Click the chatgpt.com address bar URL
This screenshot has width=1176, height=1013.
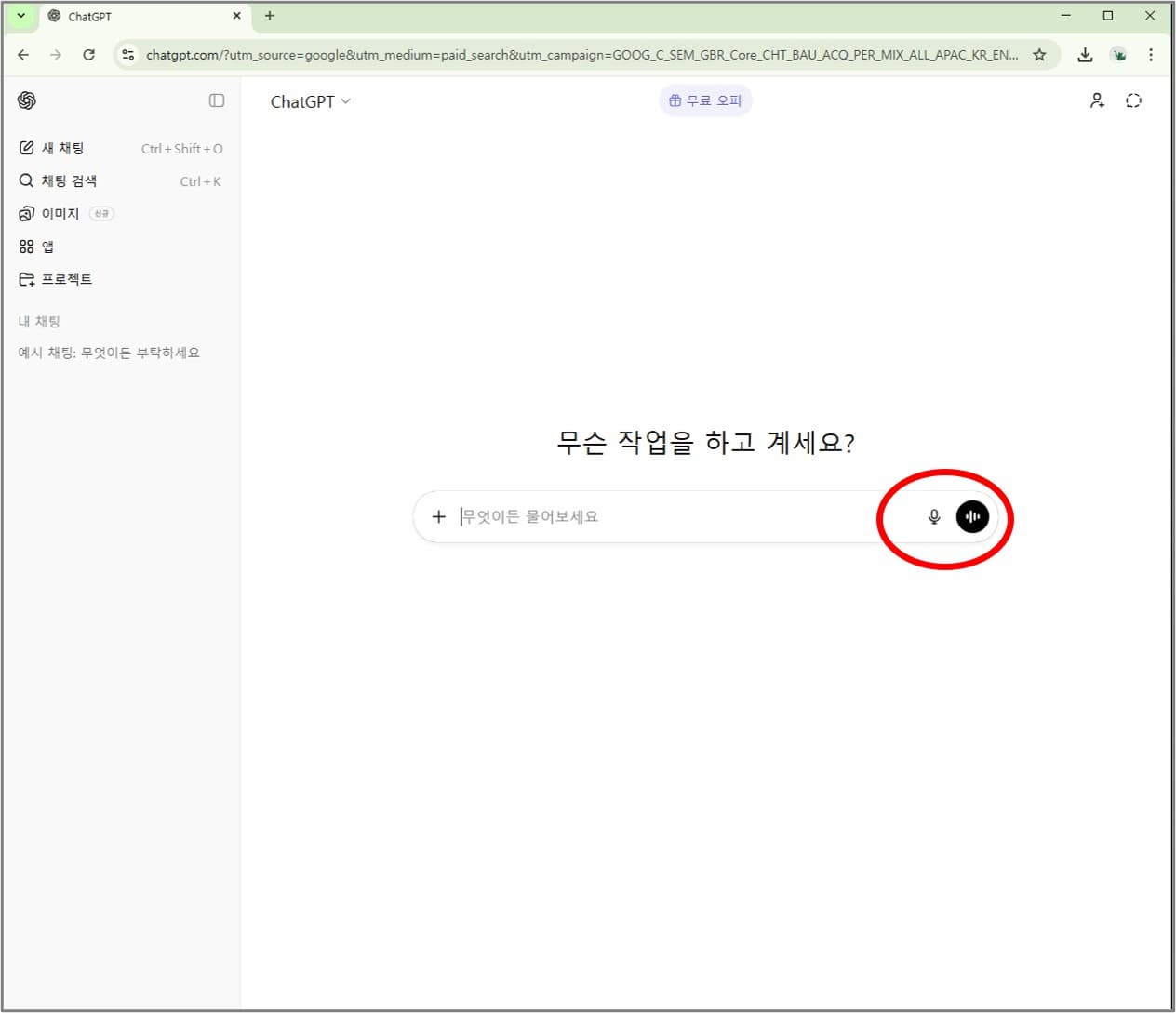coord(581,55)
